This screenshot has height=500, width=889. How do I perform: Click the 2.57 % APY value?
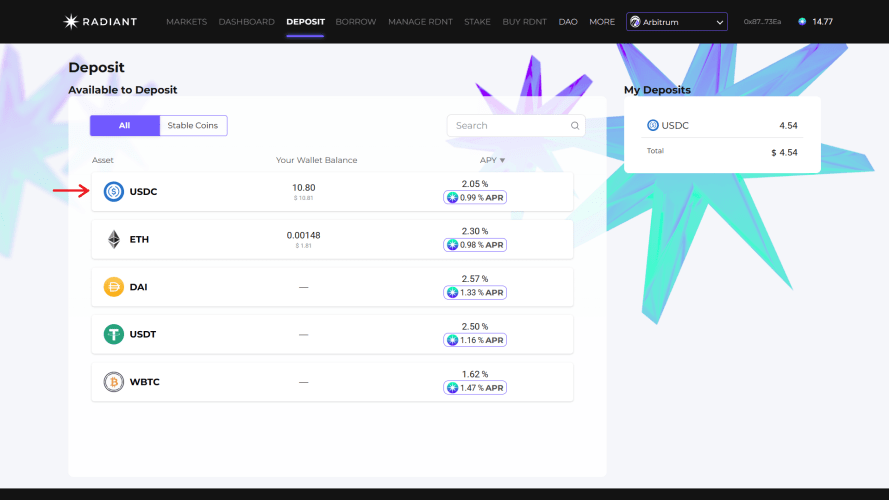[x=475, y=279]
